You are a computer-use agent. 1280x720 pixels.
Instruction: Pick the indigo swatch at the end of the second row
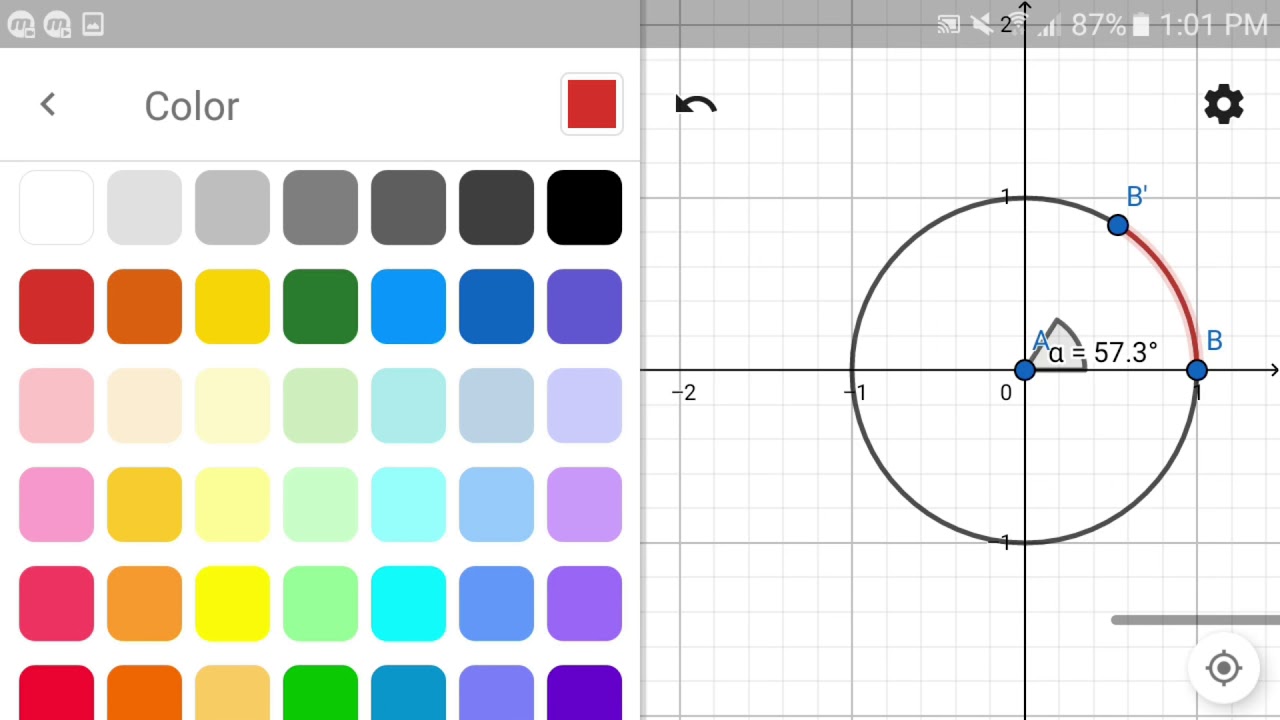point(584,306)
